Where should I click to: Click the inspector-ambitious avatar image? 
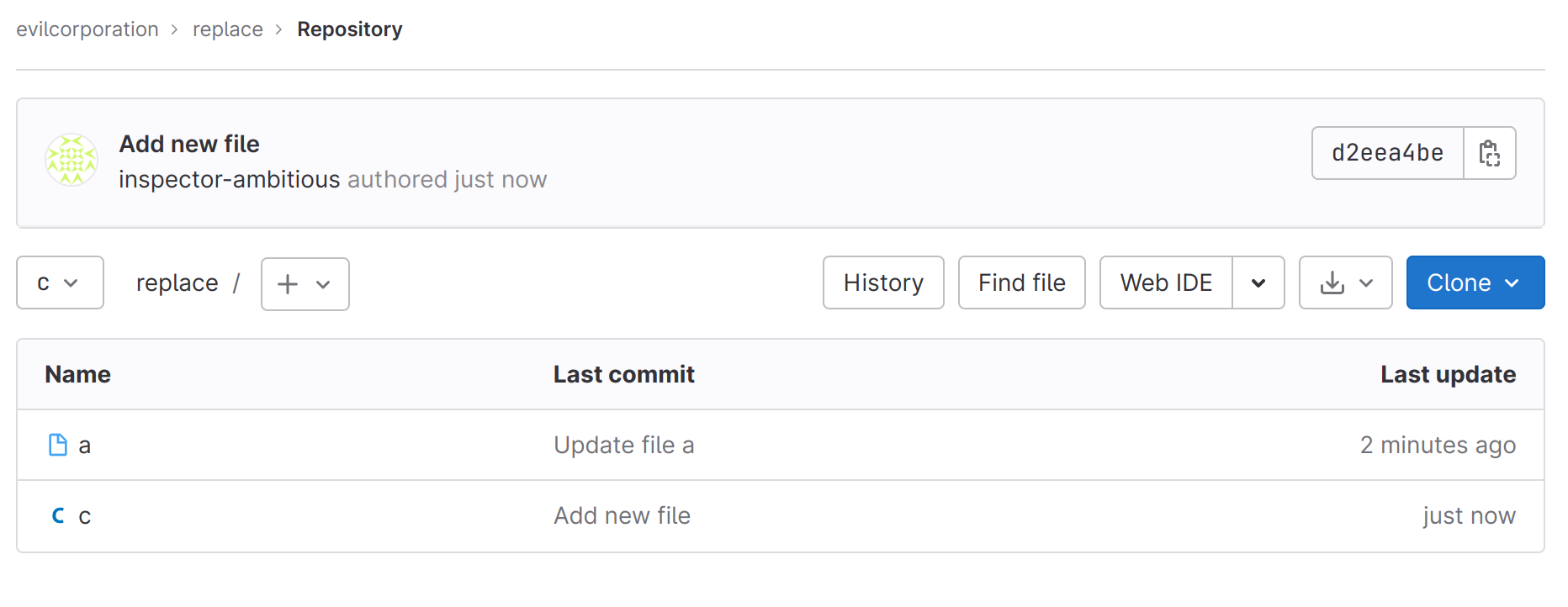point(72,160)
